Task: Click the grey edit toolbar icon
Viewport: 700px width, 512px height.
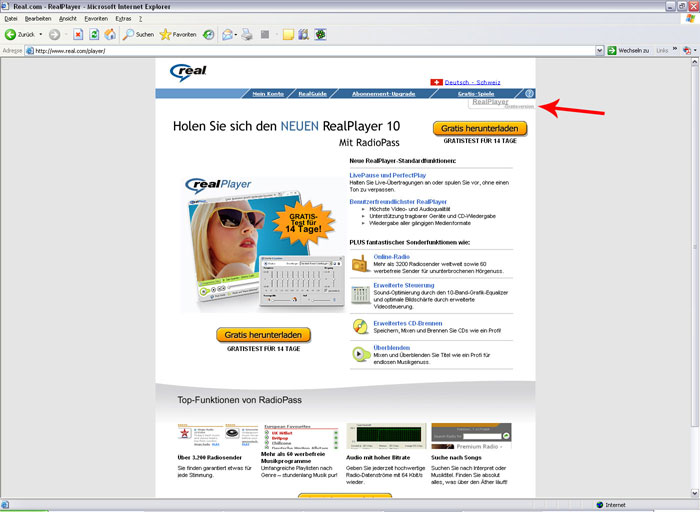Action: 265,34
